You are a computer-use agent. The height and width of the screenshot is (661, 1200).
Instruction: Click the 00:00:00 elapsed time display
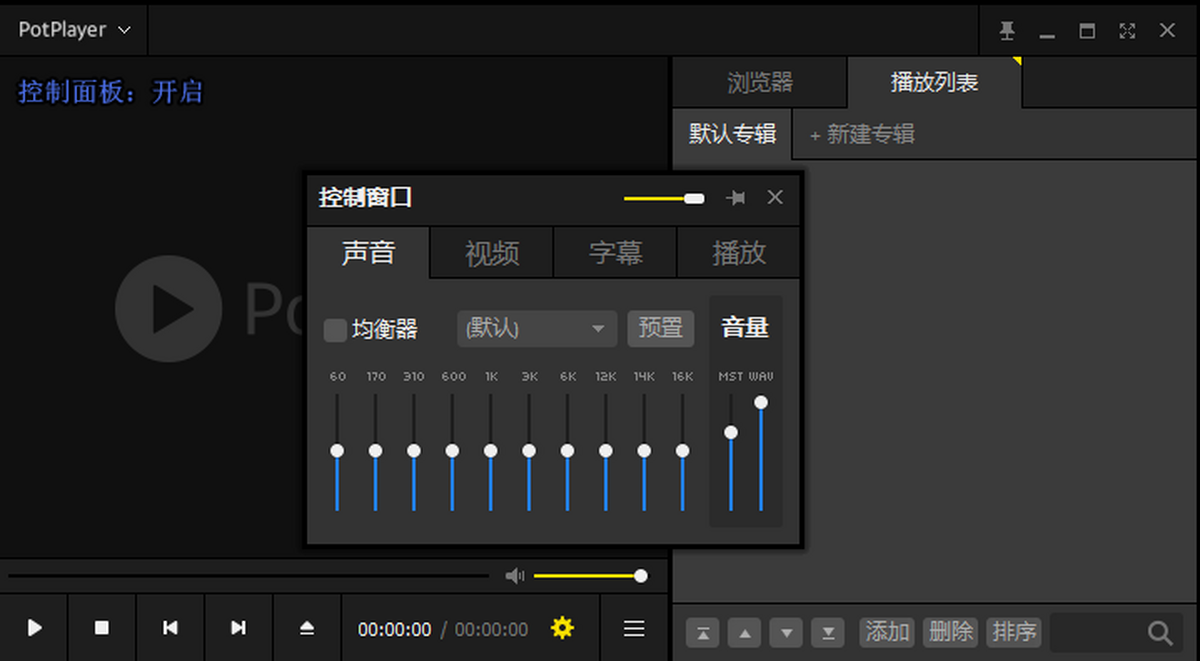[395, 629]
